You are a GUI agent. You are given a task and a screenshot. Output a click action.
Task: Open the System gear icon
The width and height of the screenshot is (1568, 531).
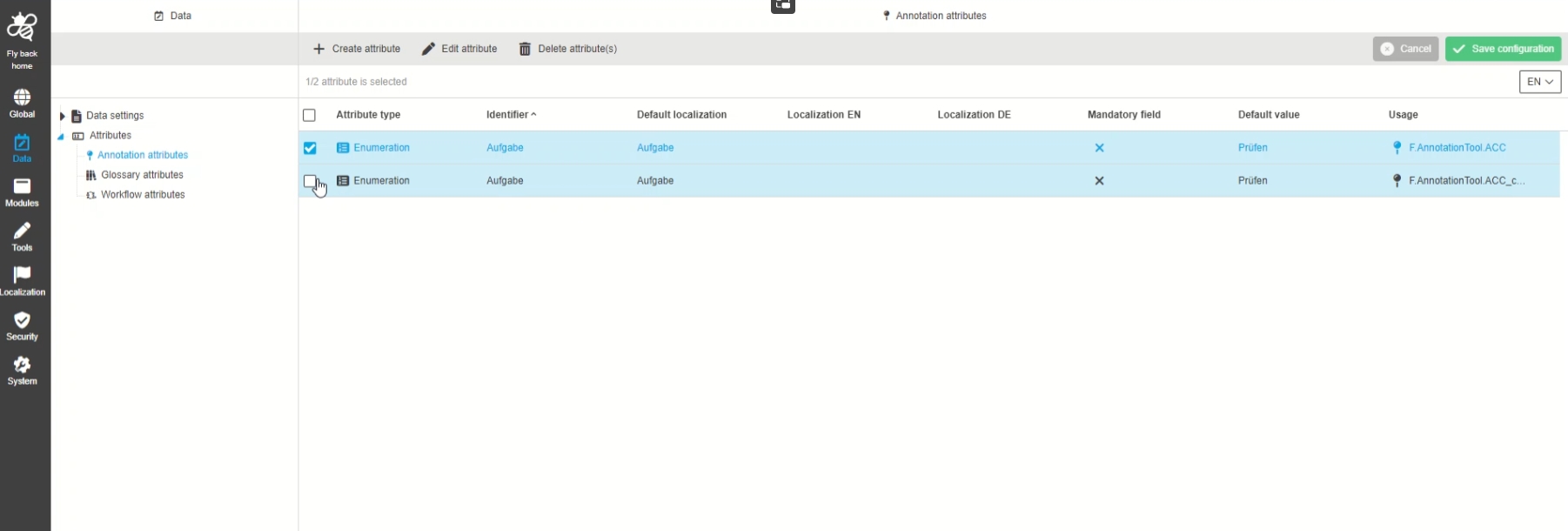coord(22,364)
